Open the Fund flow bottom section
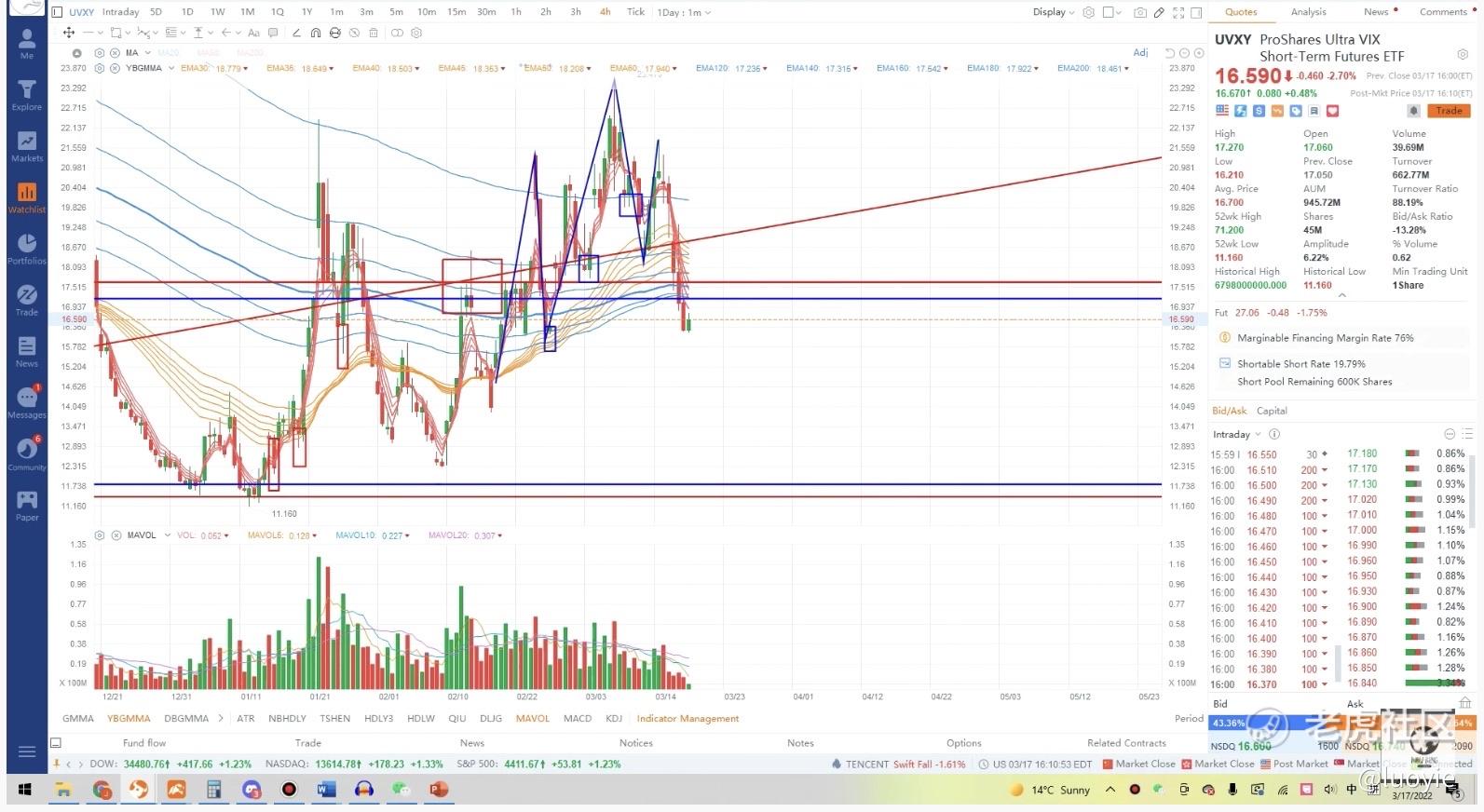 pyautogui.click(x=144, y=743)
